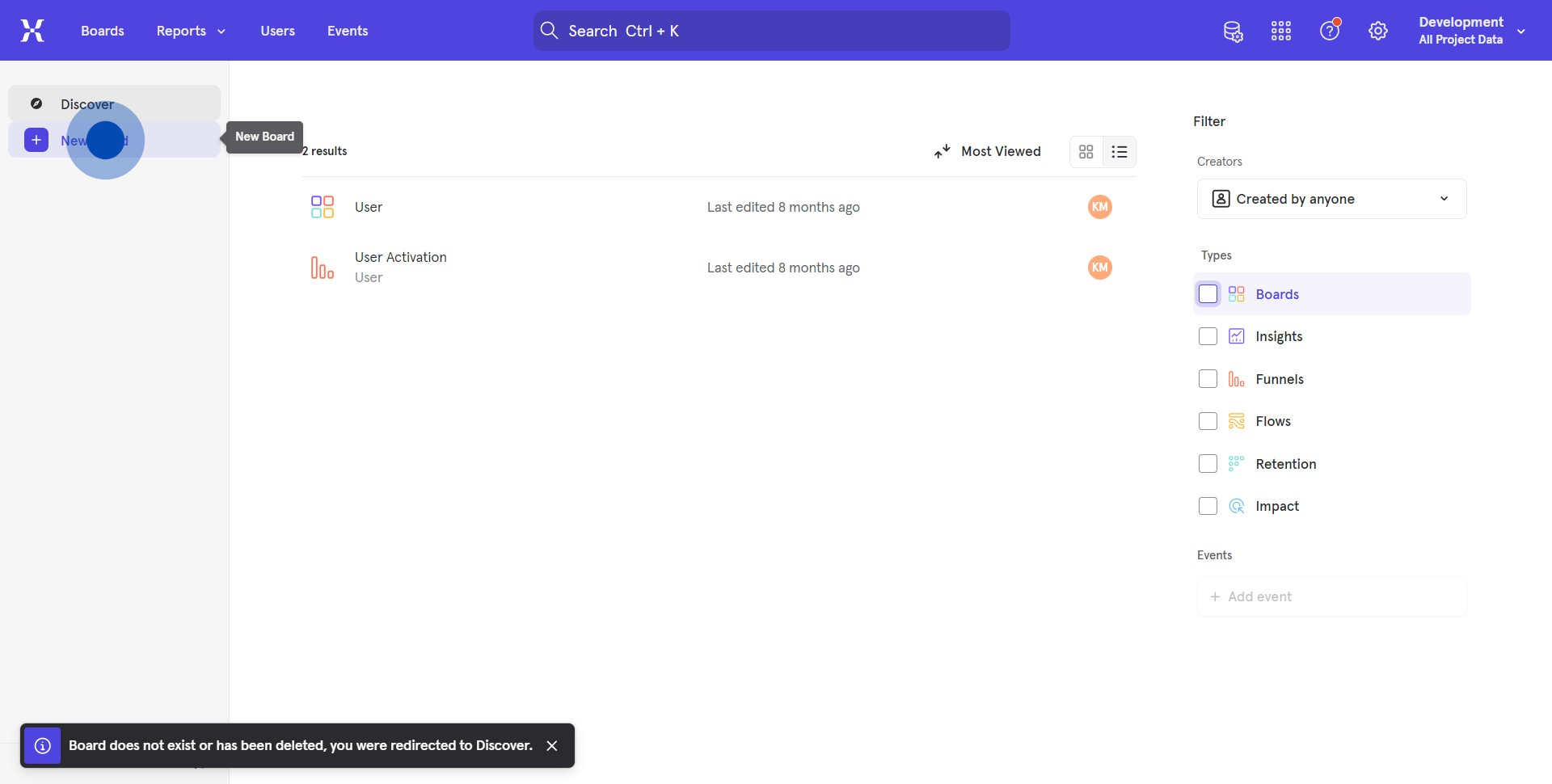Select the Retention filter checkbox
The width and height of the screenshot is (1552, 784).
1208,464
